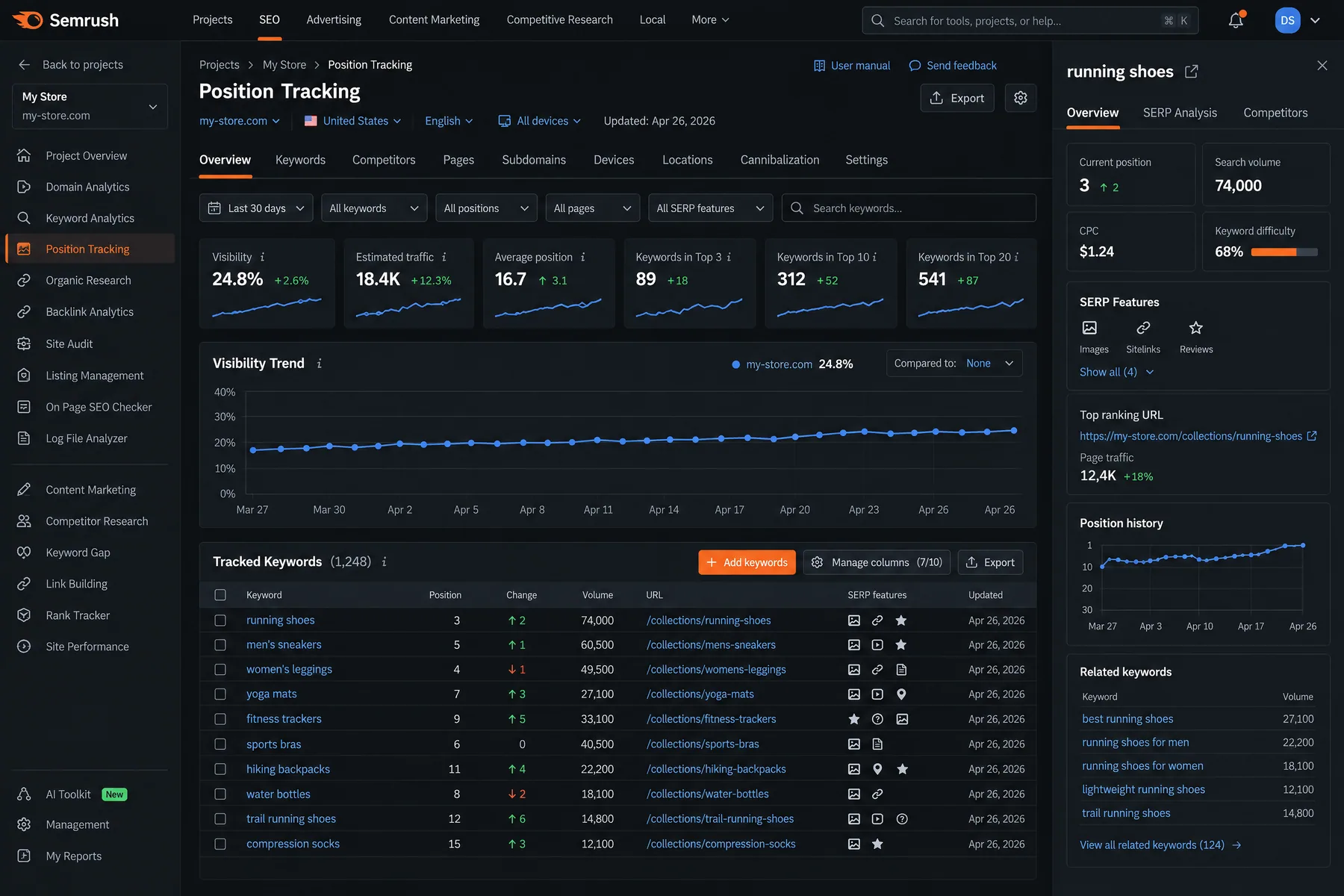Click the My Reports sidebar icon
Screen dimensions: 1344x896
coord(24,856)
